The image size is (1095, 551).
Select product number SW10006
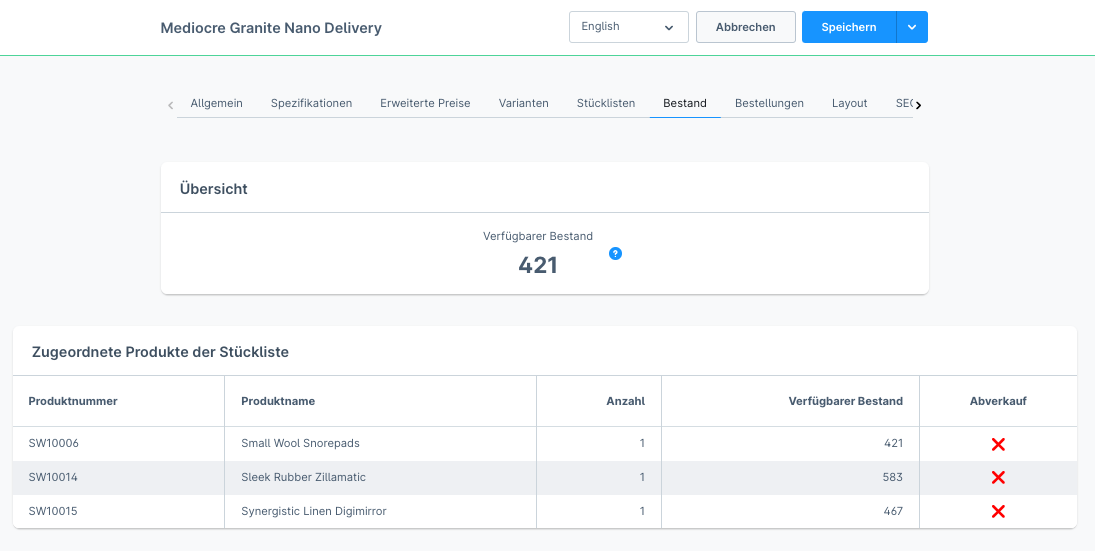(x=53, y=443)
